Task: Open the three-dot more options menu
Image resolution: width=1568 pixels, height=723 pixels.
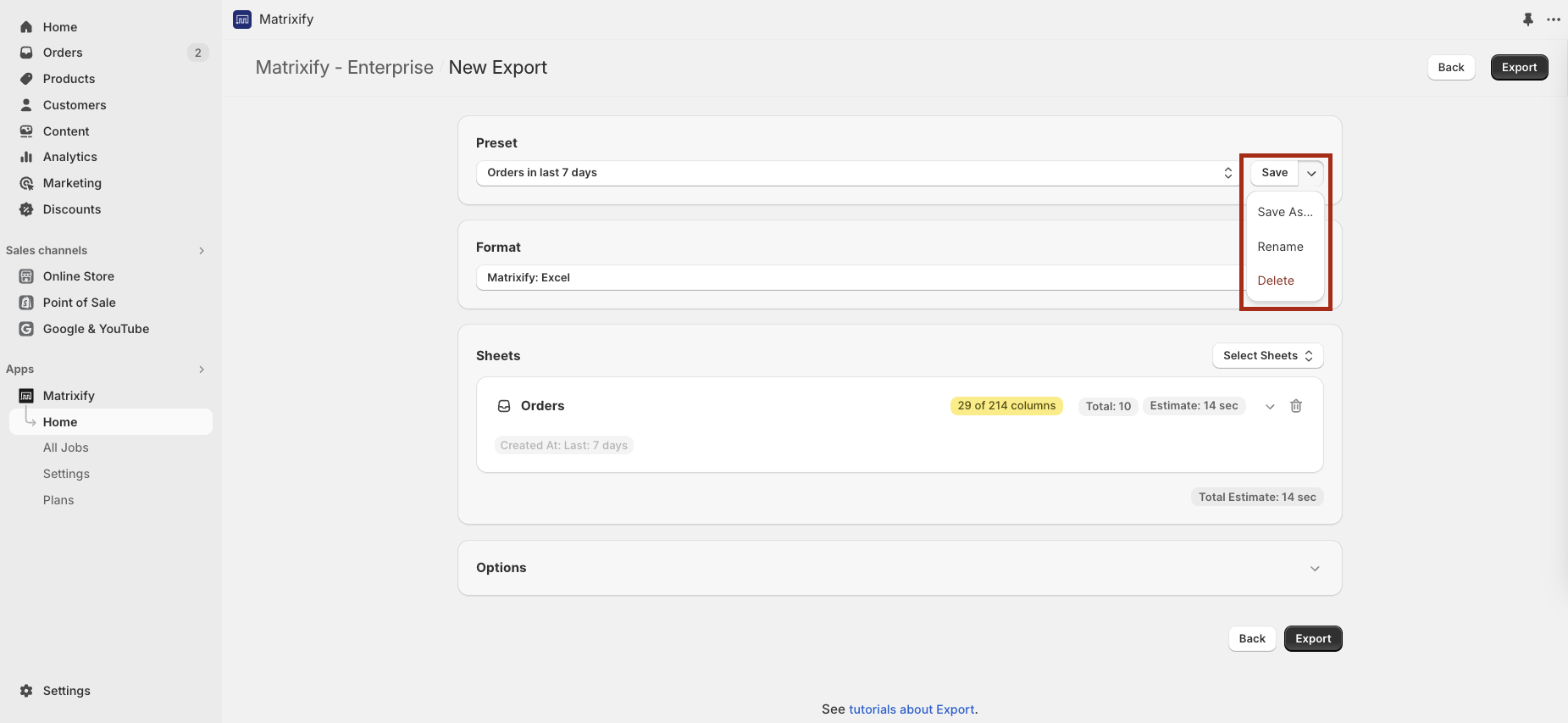Action: pyautogui.click(x=1553, y=19)
